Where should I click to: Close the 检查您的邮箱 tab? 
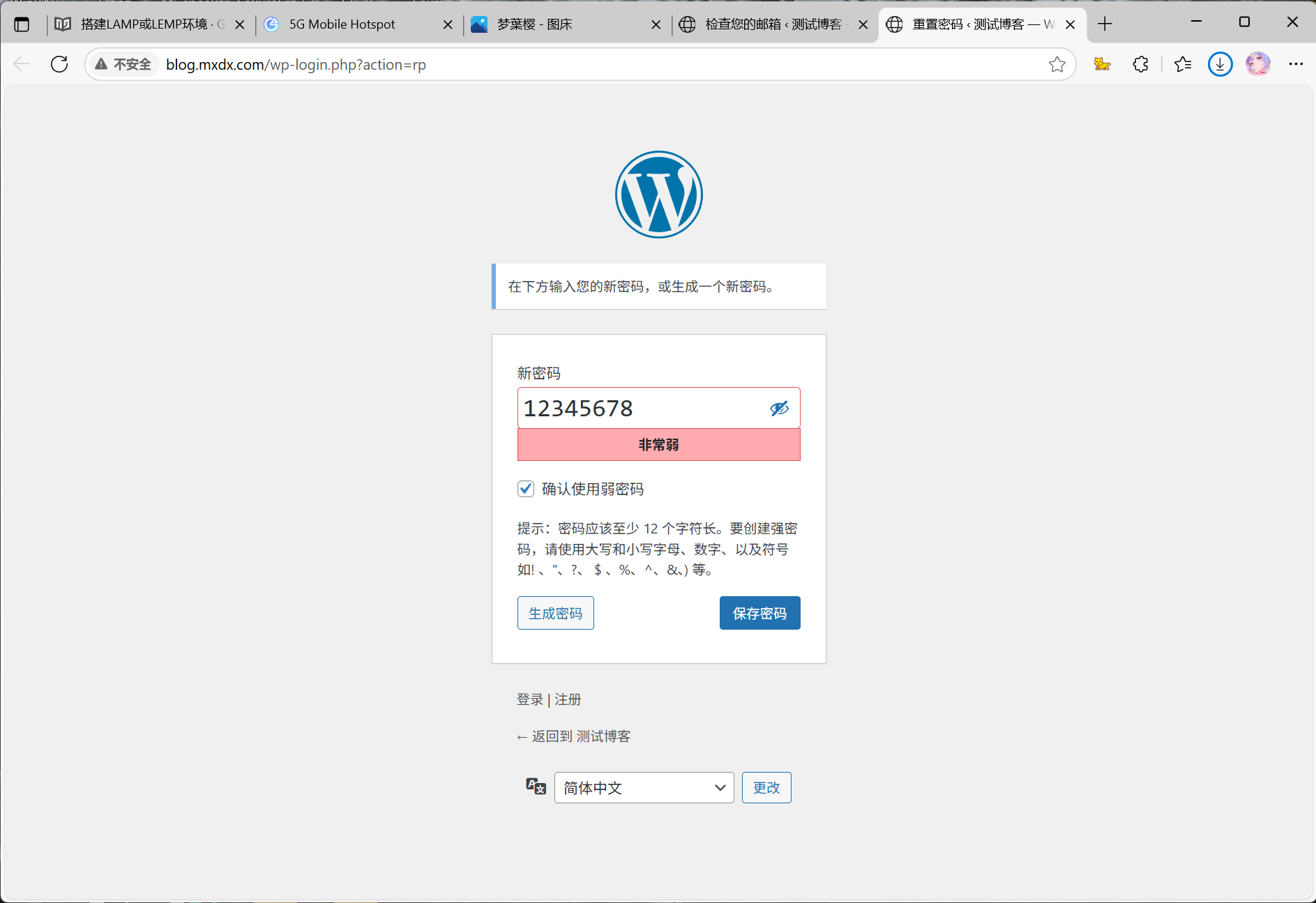click(863, 24)
